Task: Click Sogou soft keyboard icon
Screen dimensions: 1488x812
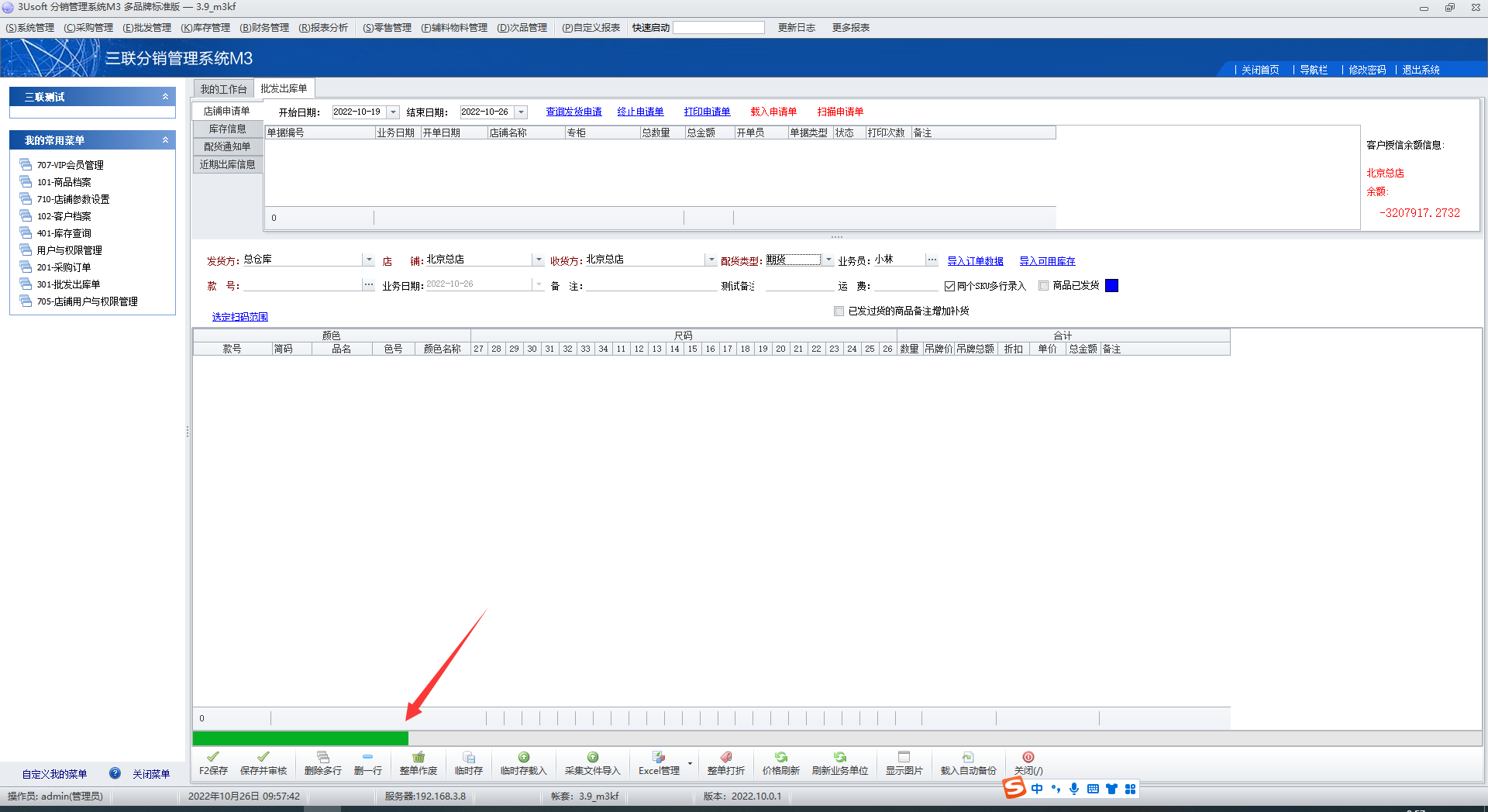Action: [x=1093, y=789]
